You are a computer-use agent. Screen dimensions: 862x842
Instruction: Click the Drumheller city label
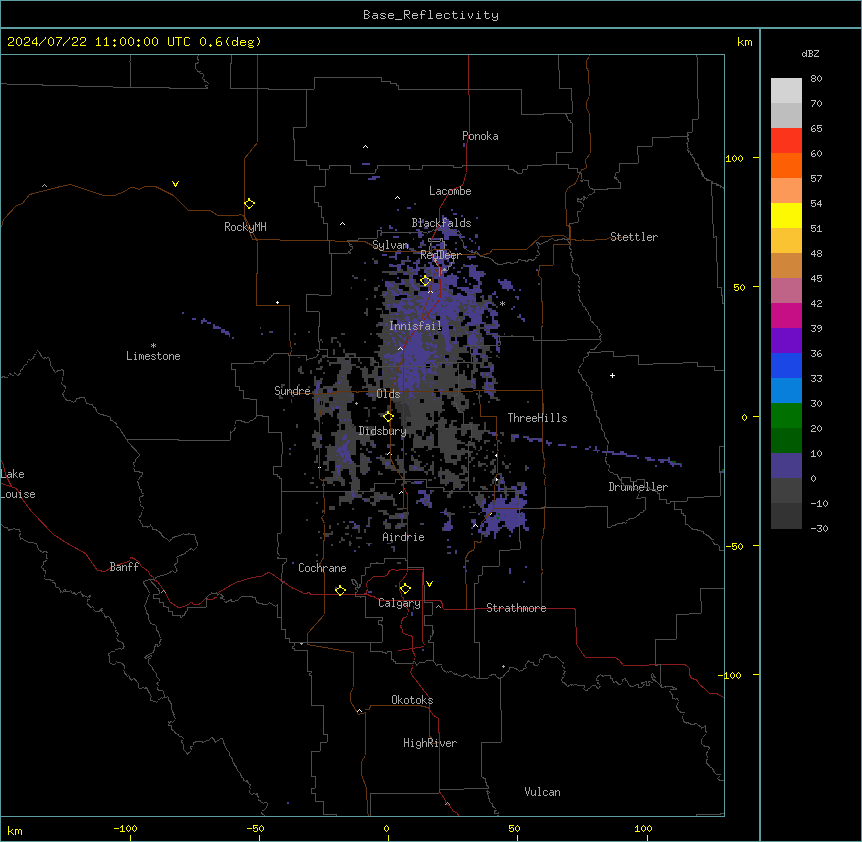pos(638,487)
